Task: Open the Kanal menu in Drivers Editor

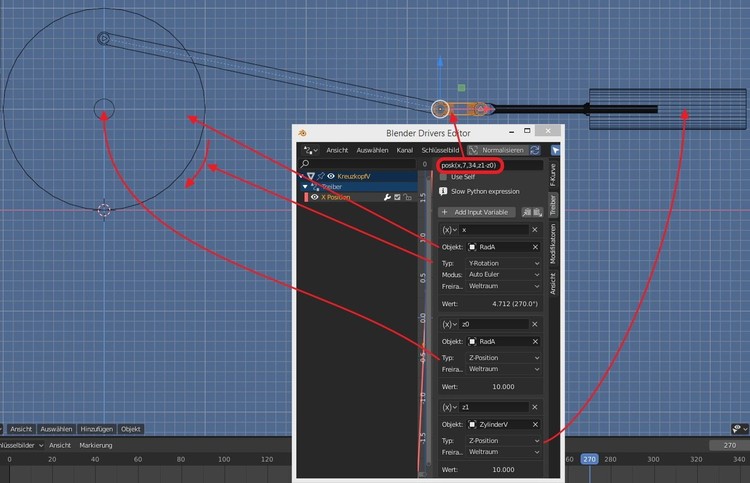Action: coord(405,150)
